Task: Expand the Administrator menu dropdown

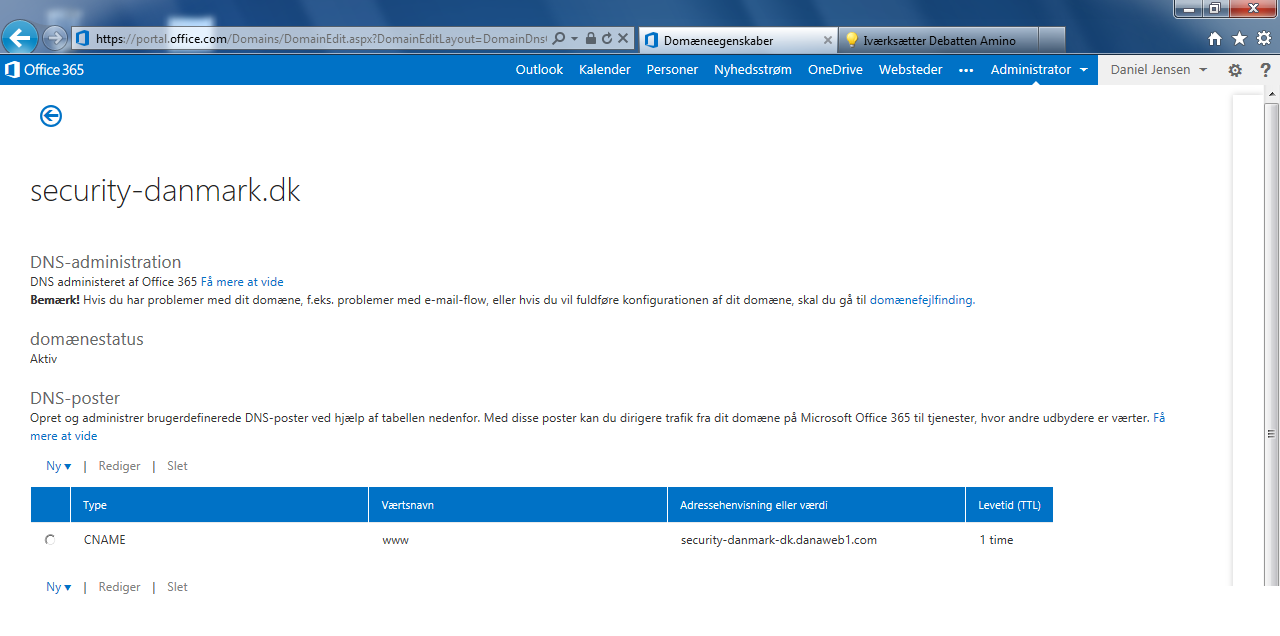Action: point(1039,70)
